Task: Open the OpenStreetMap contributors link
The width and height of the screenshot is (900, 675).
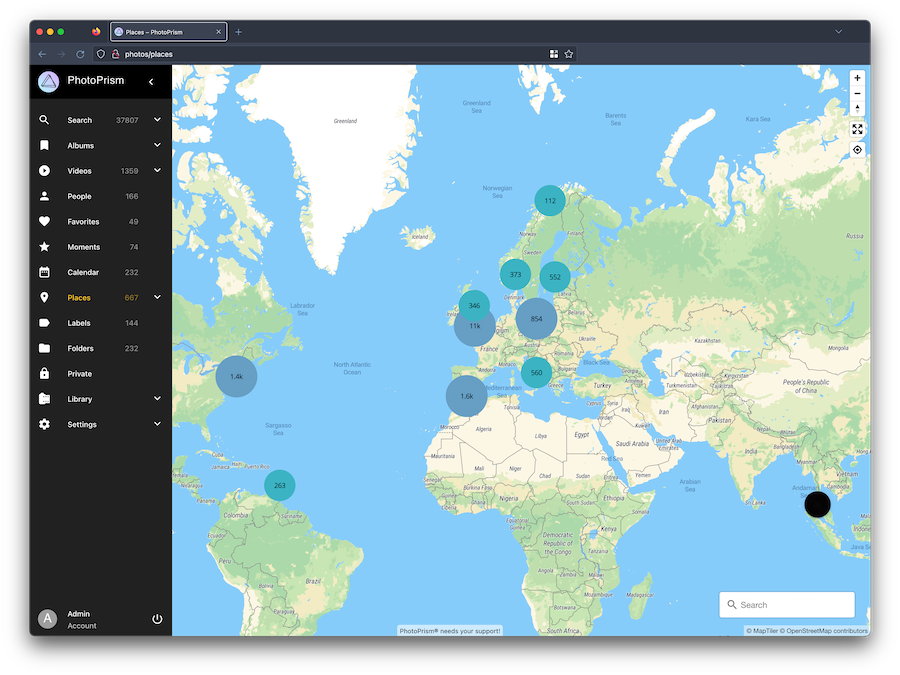Action: coord(824,631)
